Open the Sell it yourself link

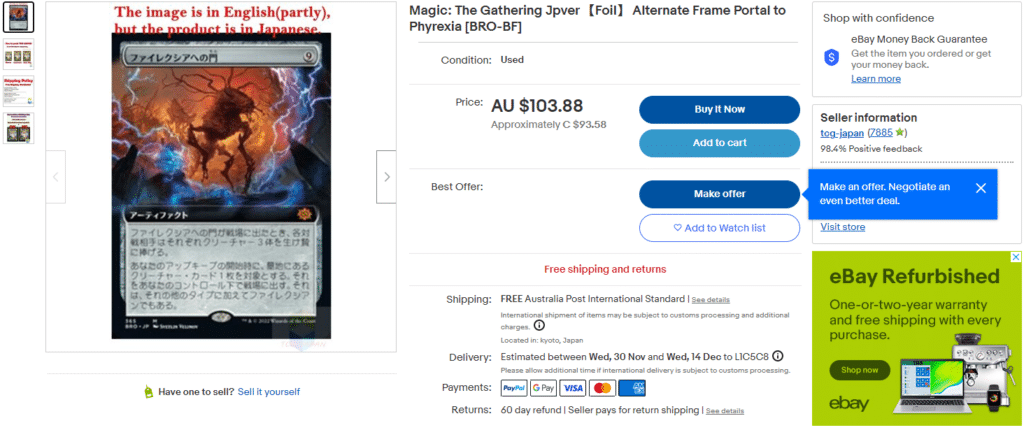coord(268,392)
